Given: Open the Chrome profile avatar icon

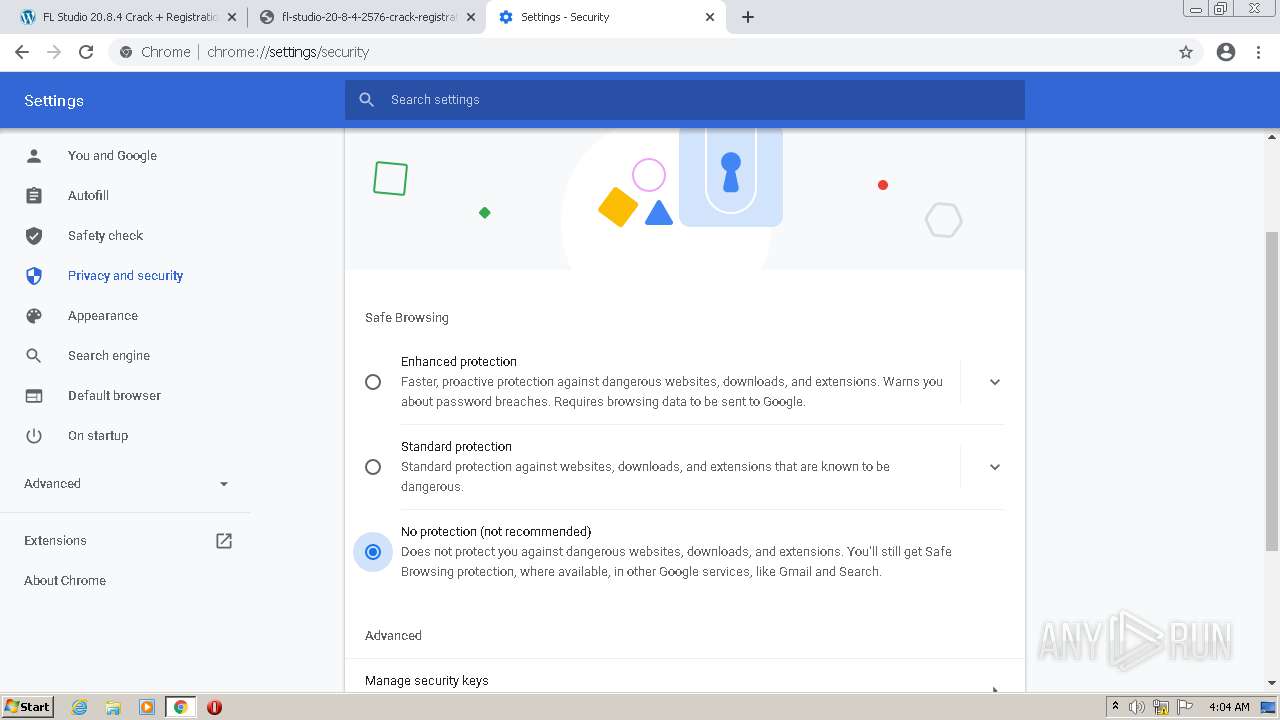Looking at the screenshot, I should coord(1226,52).
